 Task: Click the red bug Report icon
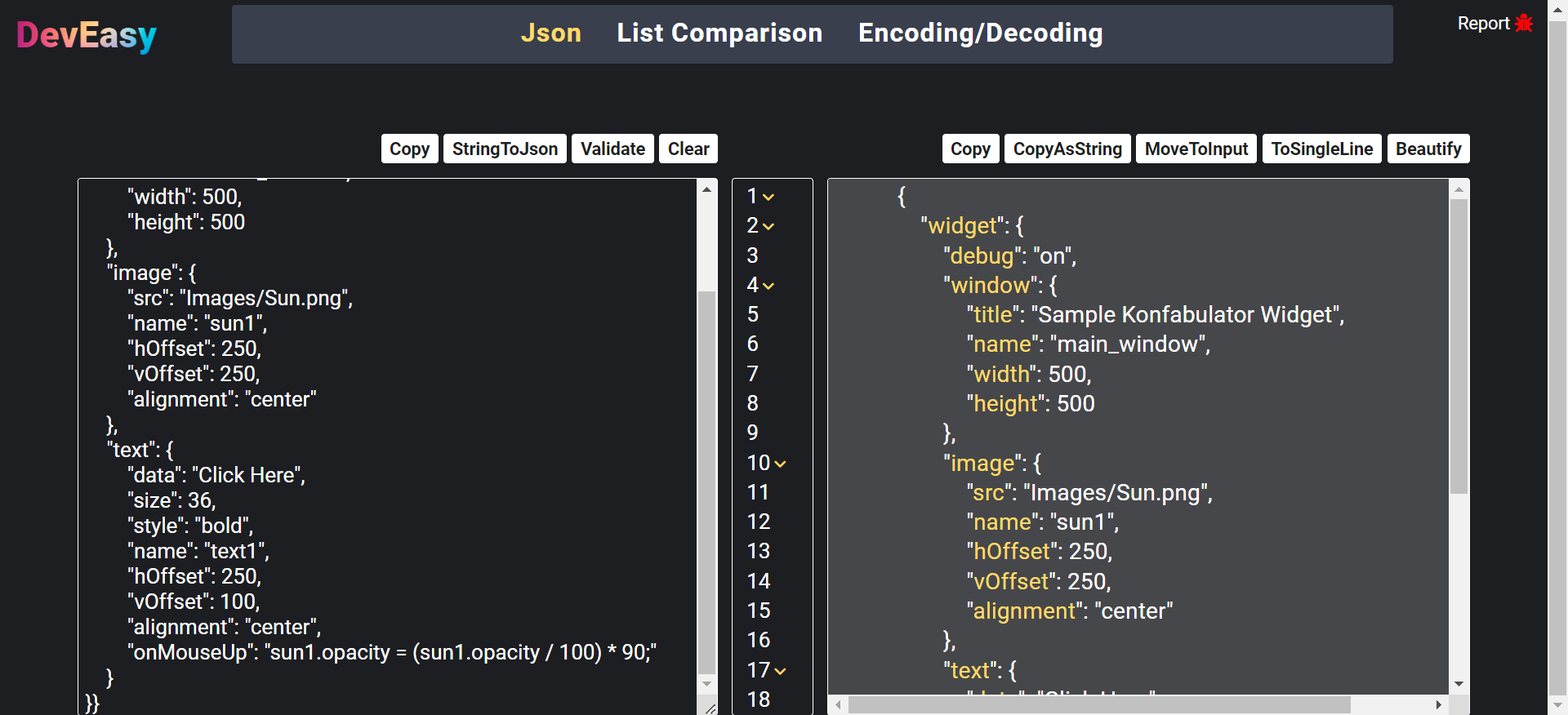tap(1523, 24)
